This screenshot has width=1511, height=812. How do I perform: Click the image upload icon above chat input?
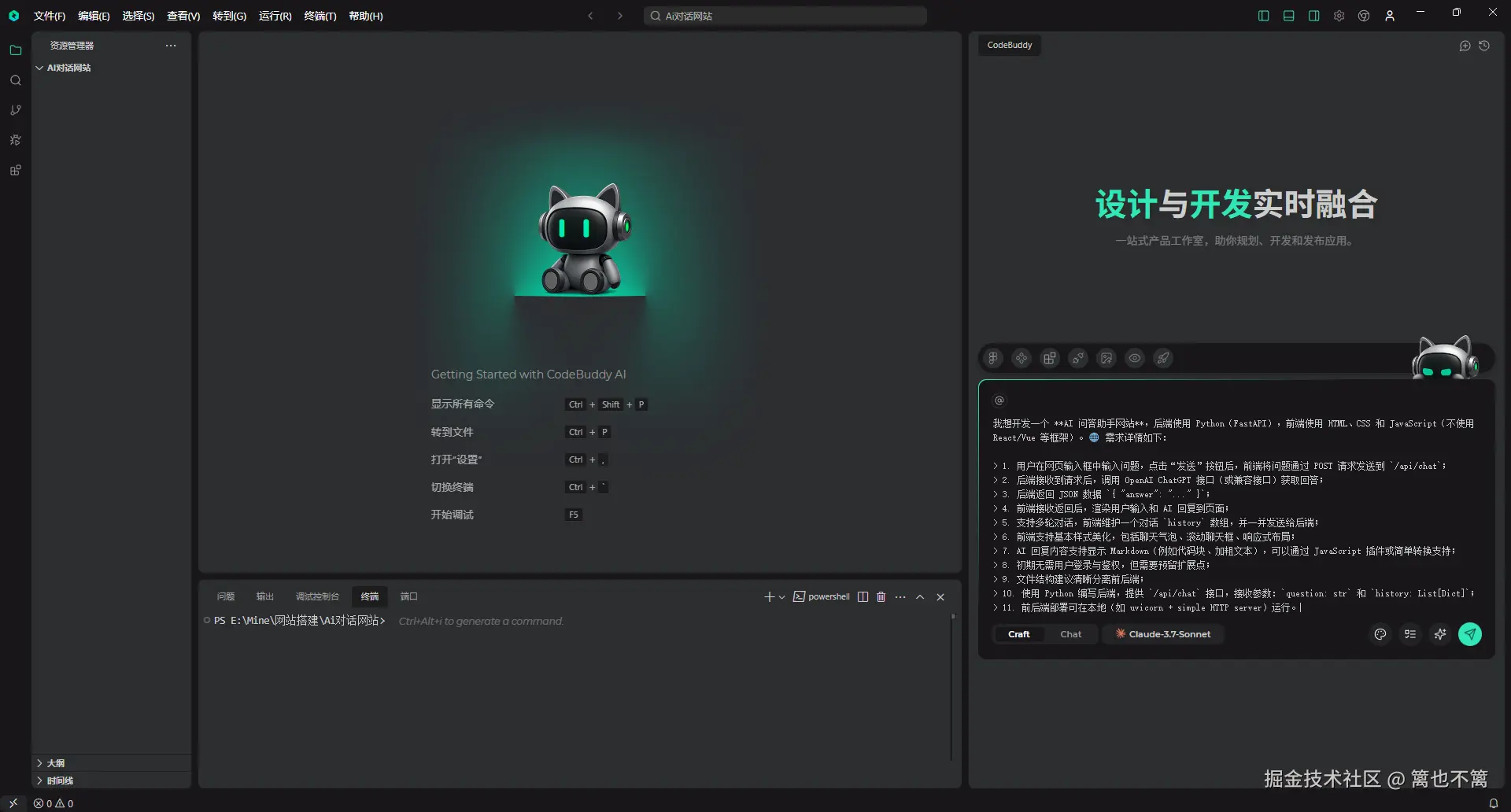pos(1106,359)
